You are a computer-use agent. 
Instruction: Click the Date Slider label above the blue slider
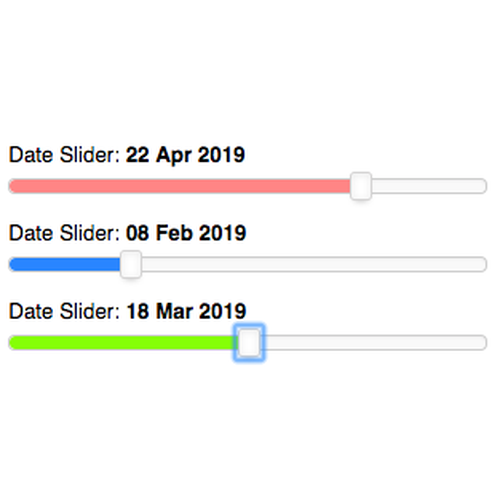click(x=64, y=233)
